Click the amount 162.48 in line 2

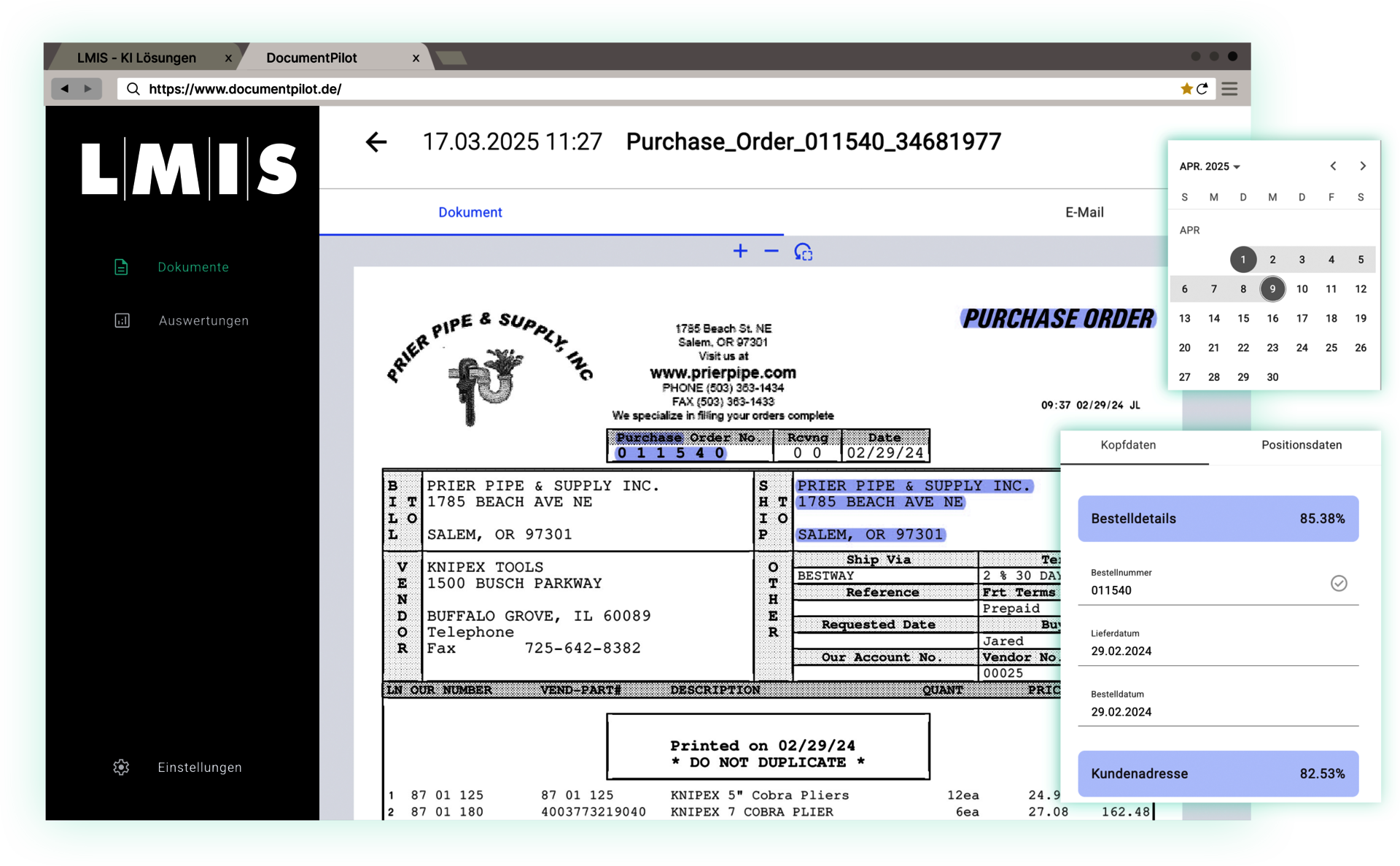[1126, 812]
